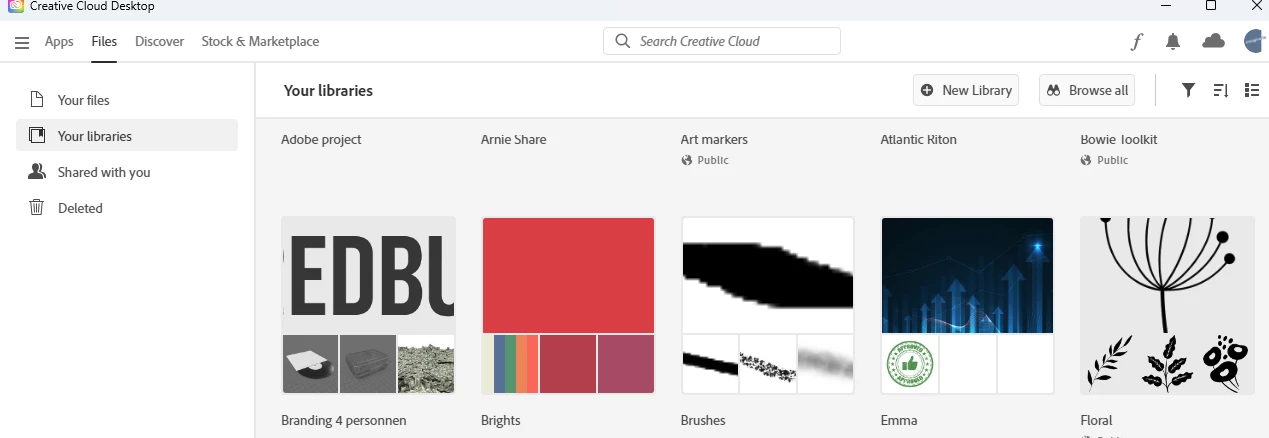The height and width of the screenshot is (438, 1269).
Task: Open the Emma library arrows image
Action: pyautogui.click(x=967, y=275)
